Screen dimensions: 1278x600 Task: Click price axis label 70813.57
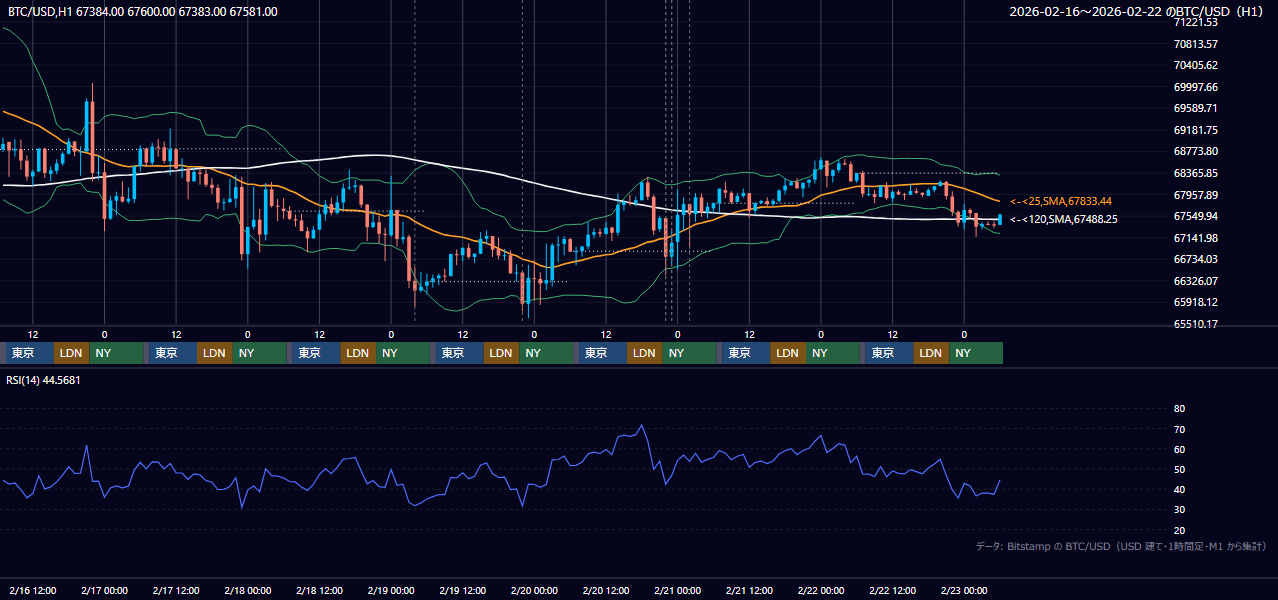[x=1195, y=44]
